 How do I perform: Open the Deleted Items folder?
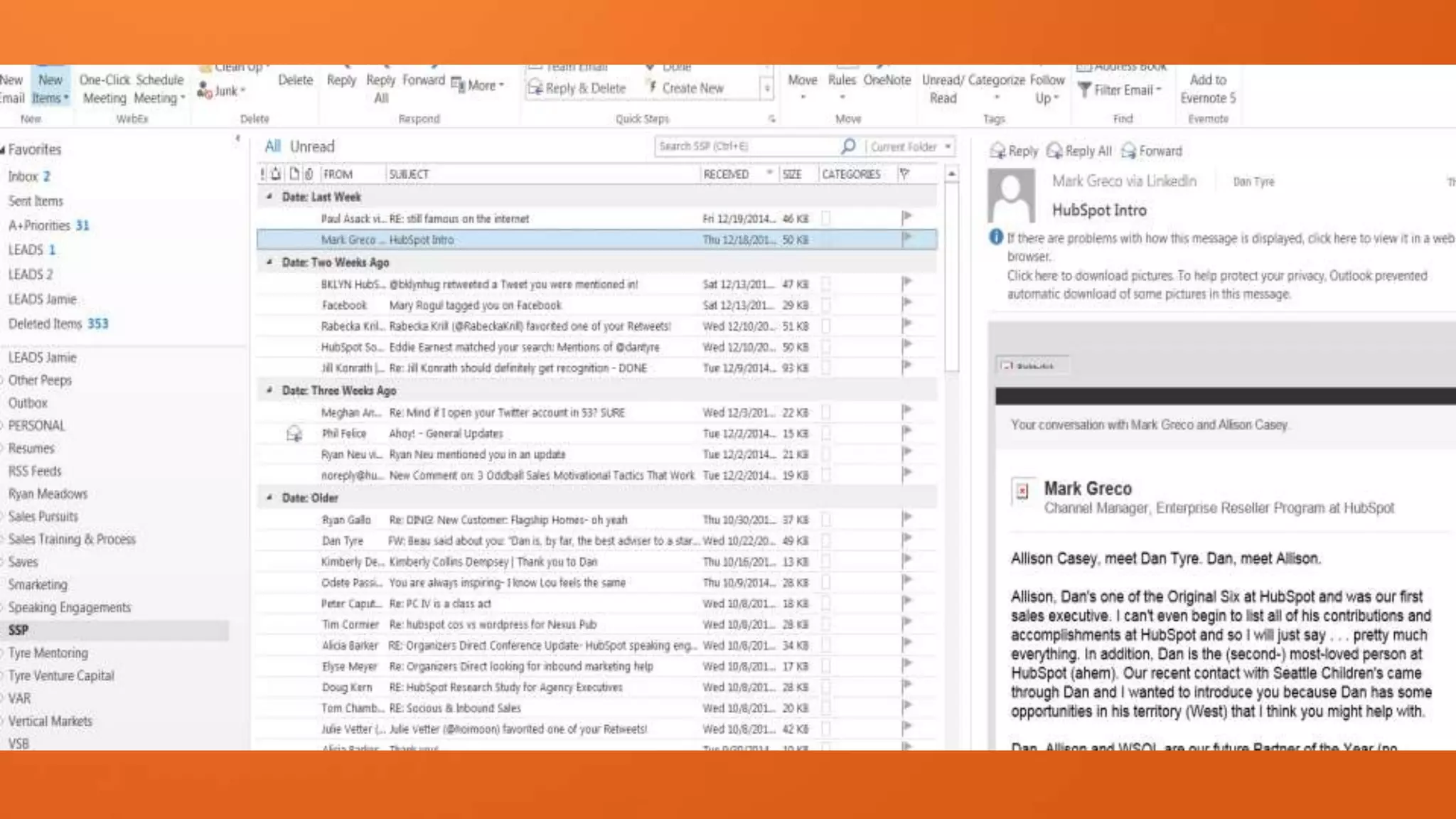(45, 323)
